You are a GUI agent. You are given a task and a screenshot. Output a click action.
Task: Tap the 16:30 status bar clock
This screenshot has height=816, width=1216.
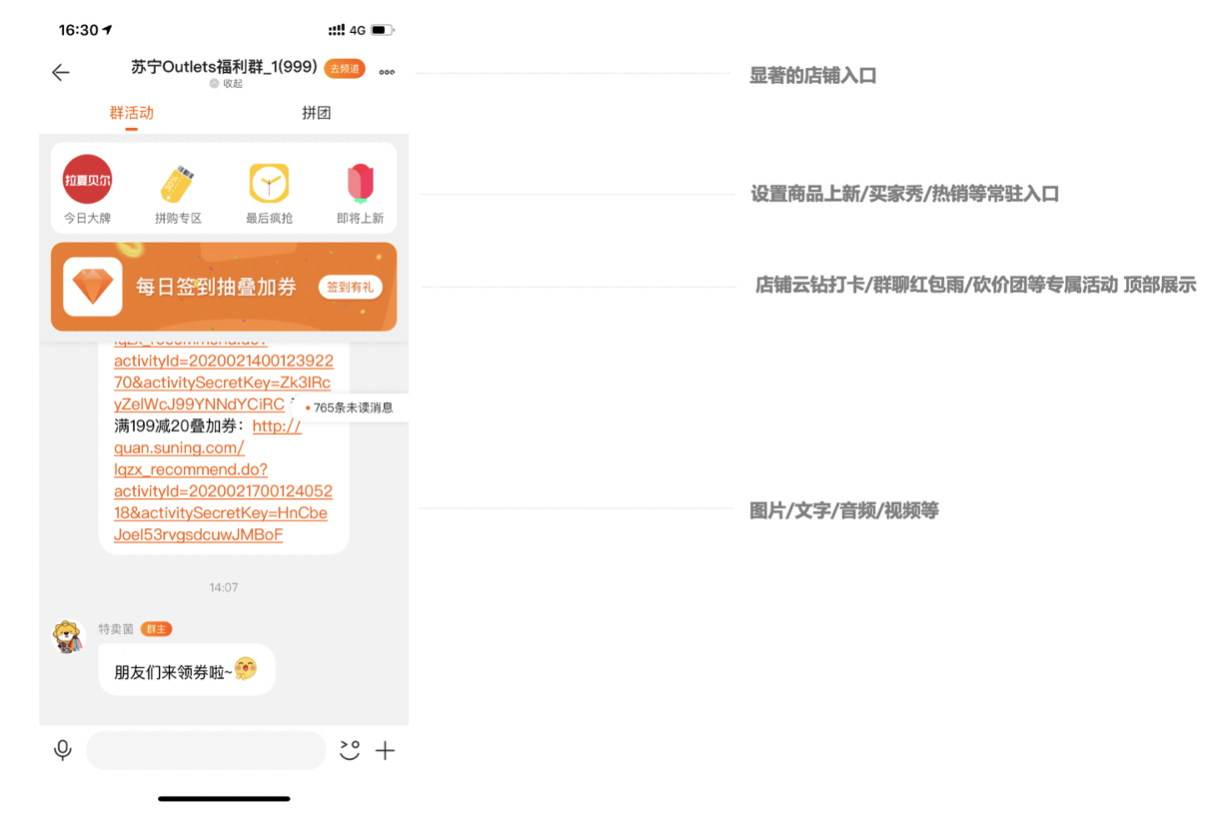tap(78, 30)
